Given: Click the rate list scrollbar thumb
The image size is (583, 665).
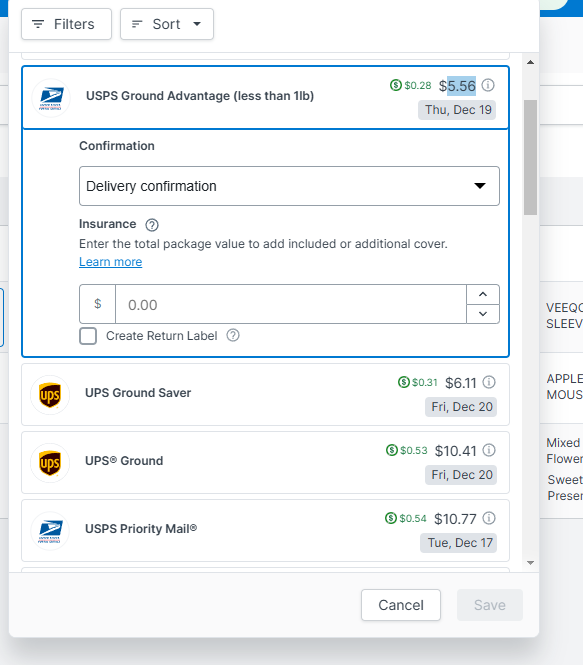Looking at the screenshot, I should [x=530, y=157].
